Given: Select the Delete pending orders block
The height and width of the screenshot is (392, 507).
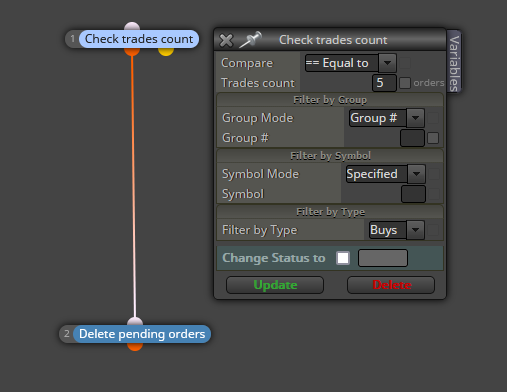Looking at the screenshot, I should pyautogui.click(x=142, y=334).
